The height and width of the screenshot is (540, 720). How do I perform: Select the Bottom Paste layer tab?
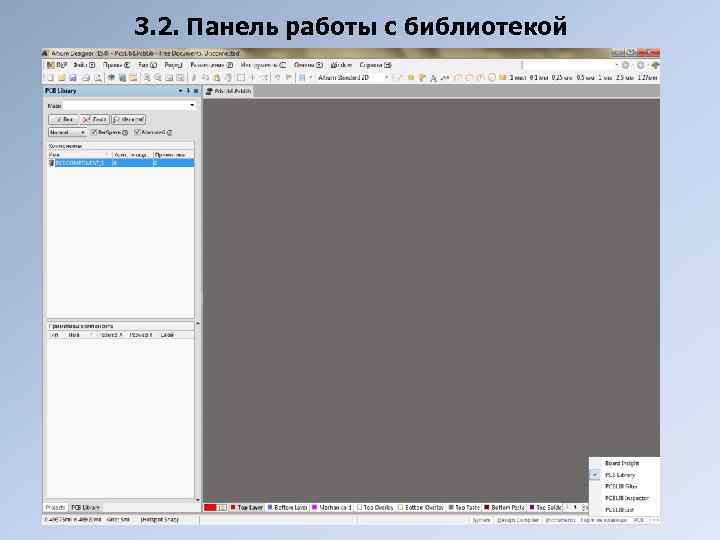[504, 507]
